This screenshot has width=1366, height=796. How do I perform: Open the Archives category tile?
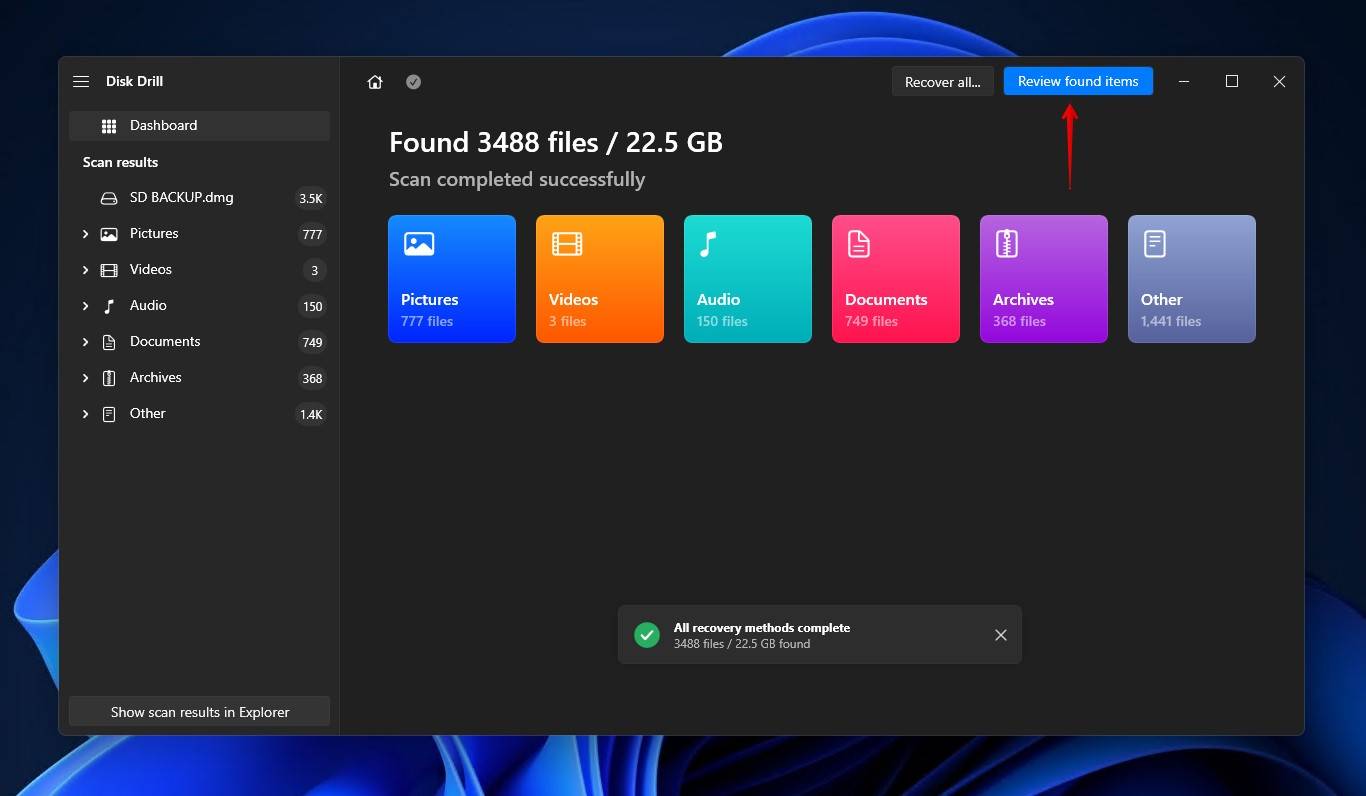click(x=1044, y=279)
